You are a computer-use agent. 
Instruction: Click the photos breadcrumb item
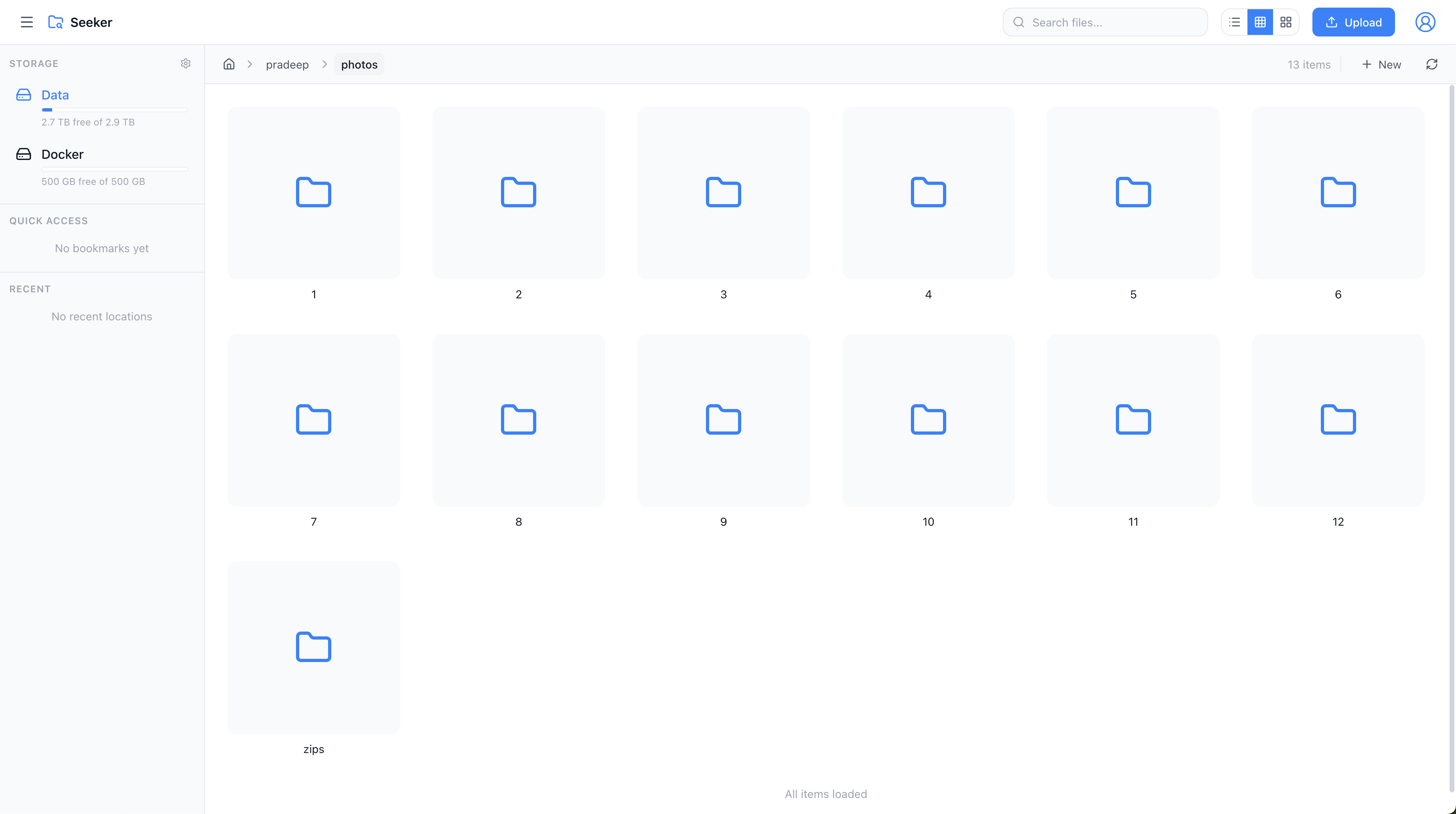(x=359, y=65)
